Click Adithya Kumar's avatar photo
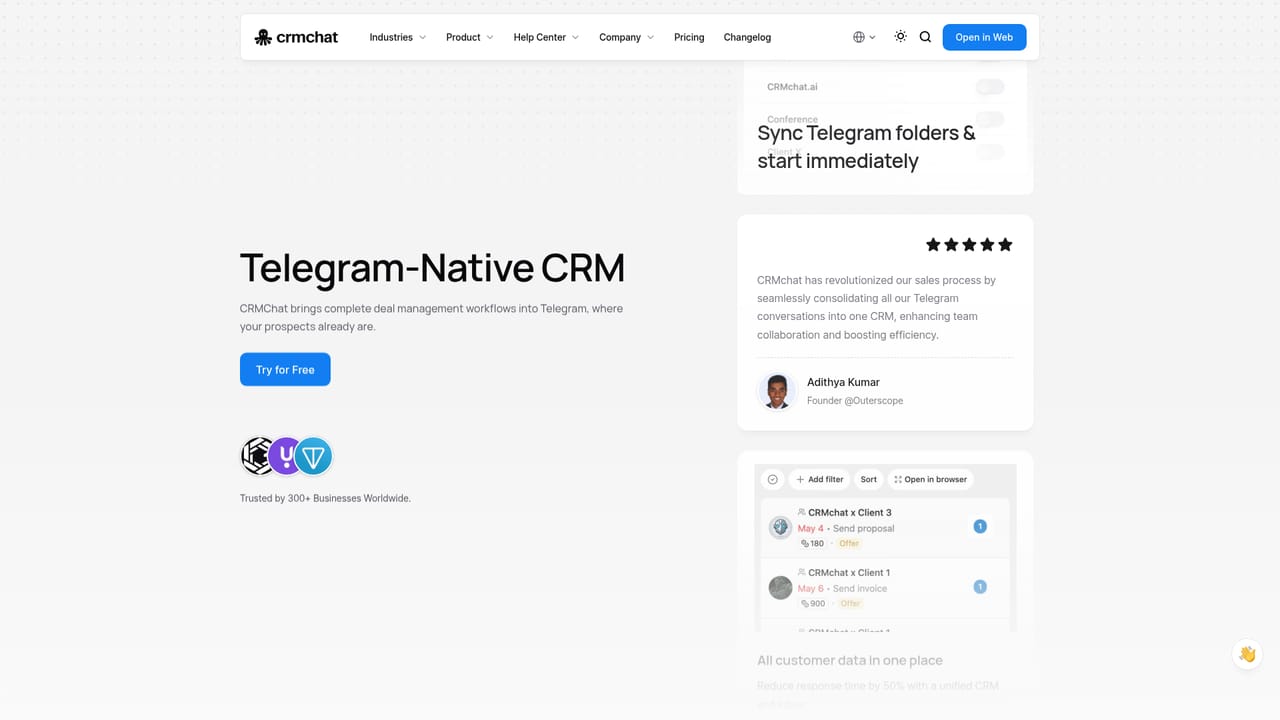Screen dimensions: 1280x720 [x=777, y=390]
